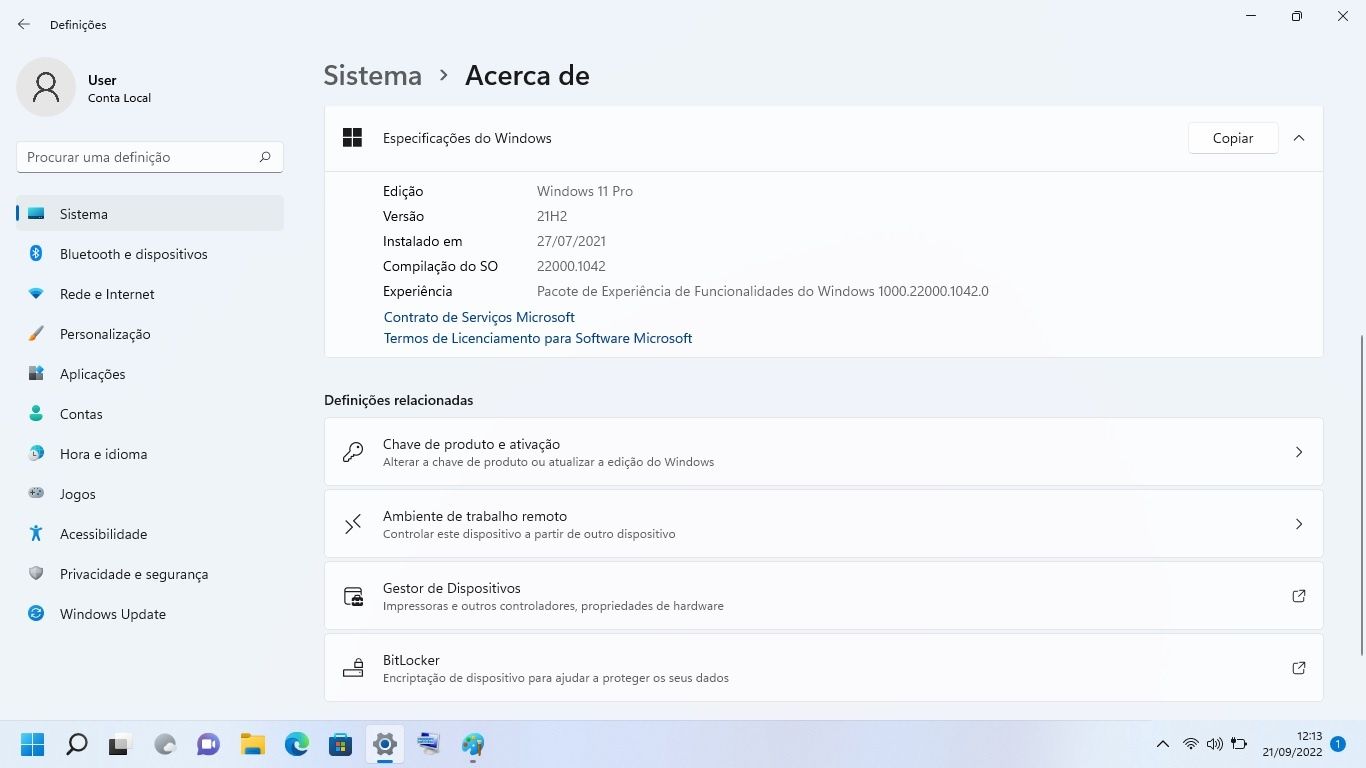Image resolution: width=1366 pixels, height=768 pixels.
Task: Go to Rede e Internet settings
Action: point(150,294)
